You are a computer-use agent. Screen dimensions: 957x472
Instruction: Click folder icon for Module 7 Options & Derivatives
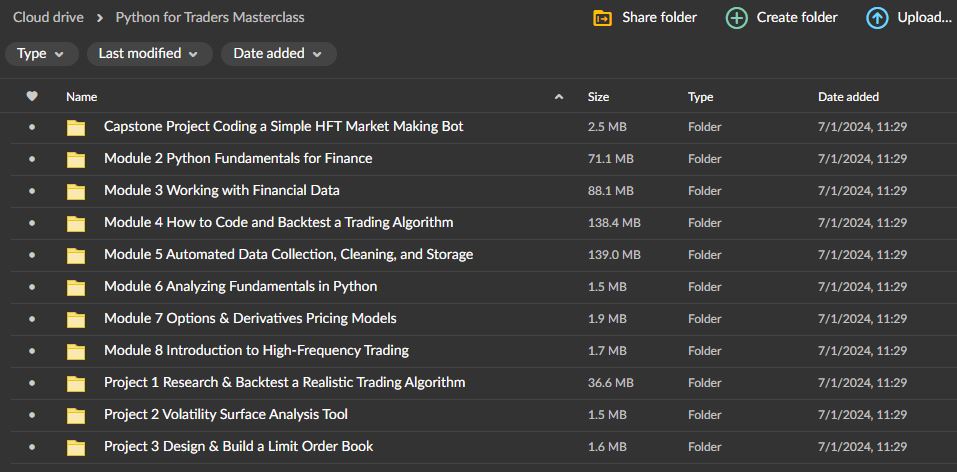coord(76,319)
